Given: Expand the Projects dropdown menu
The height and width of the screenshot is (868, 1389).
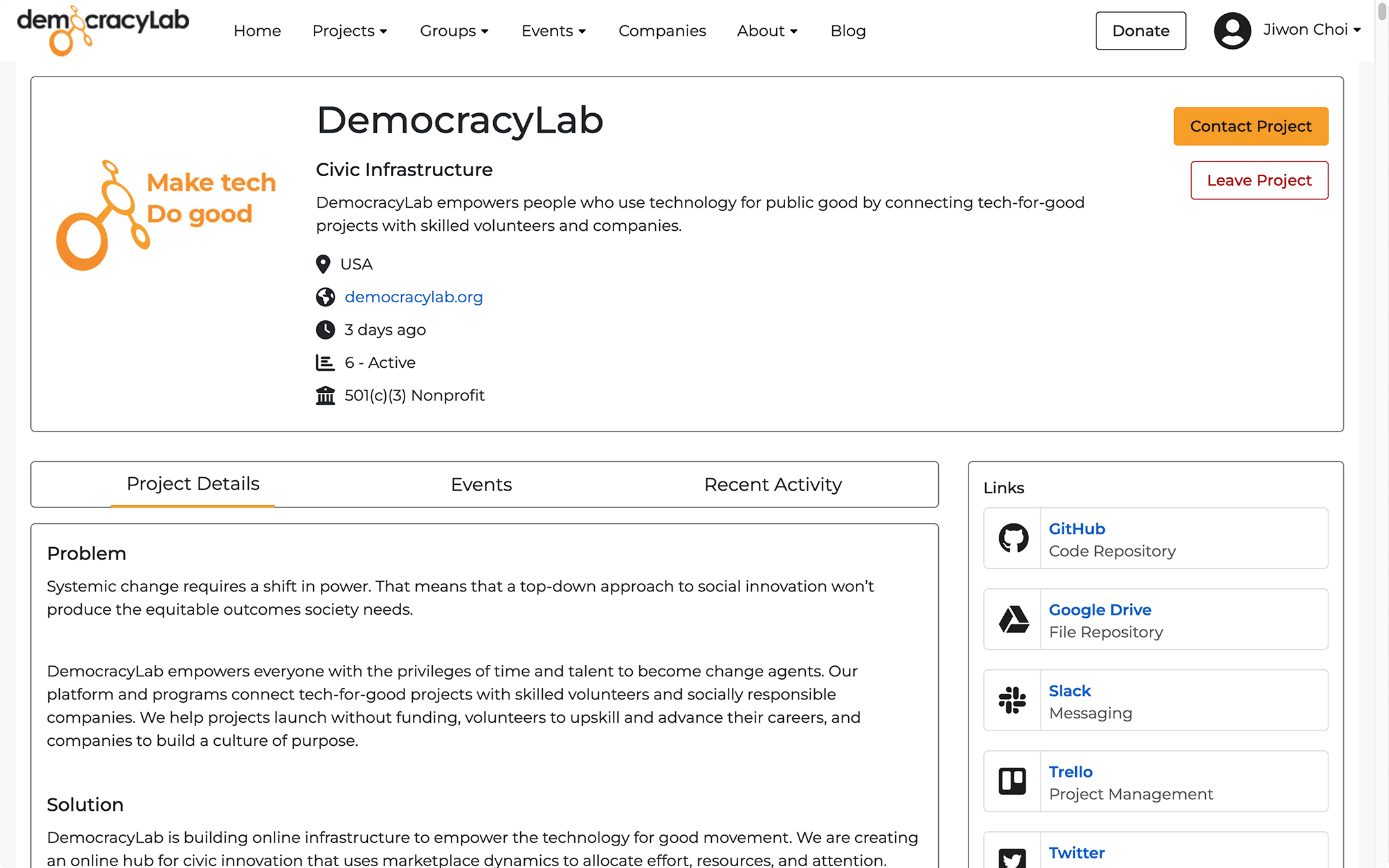Looking at the screenshot, I should (349, 31).
